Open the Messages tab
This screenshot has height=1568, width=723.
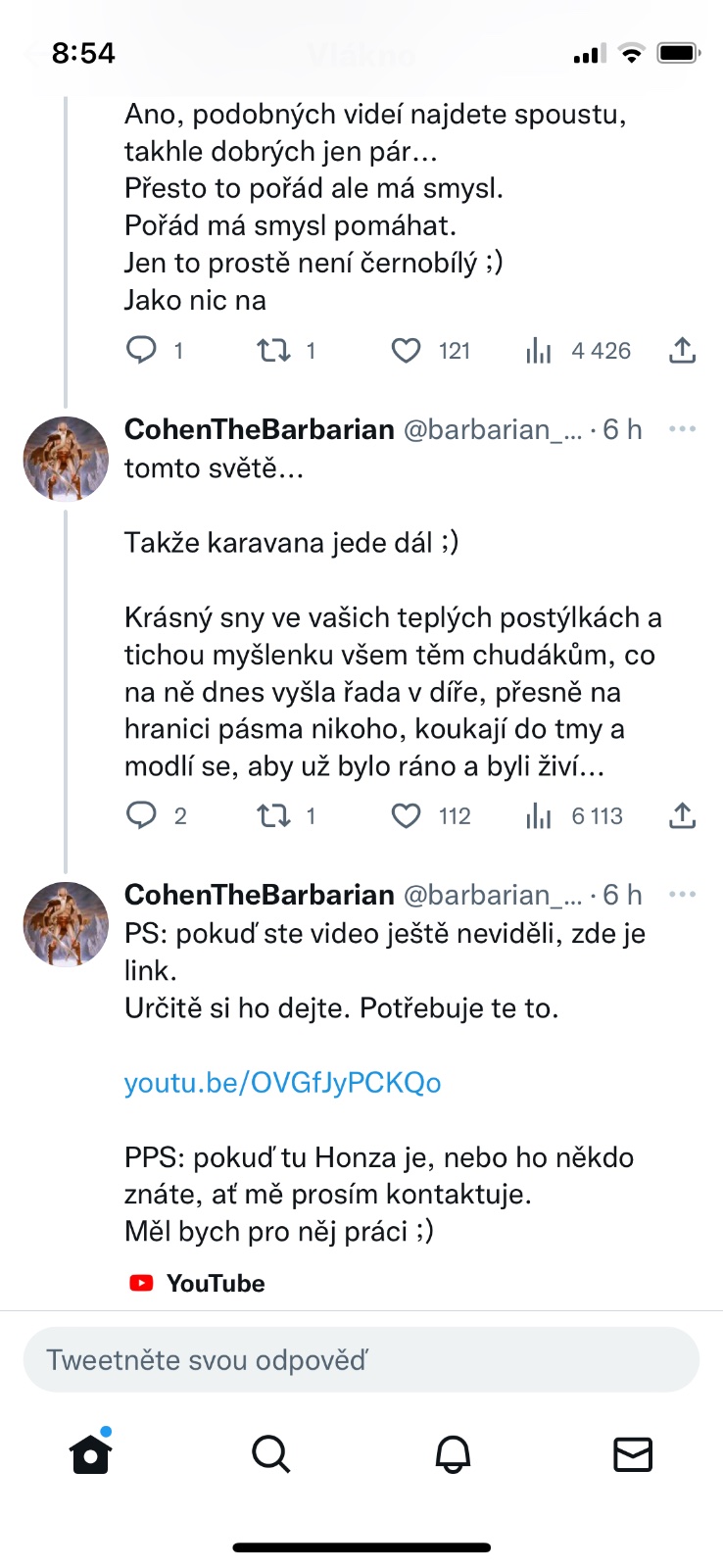click(x=633, y=1454)
